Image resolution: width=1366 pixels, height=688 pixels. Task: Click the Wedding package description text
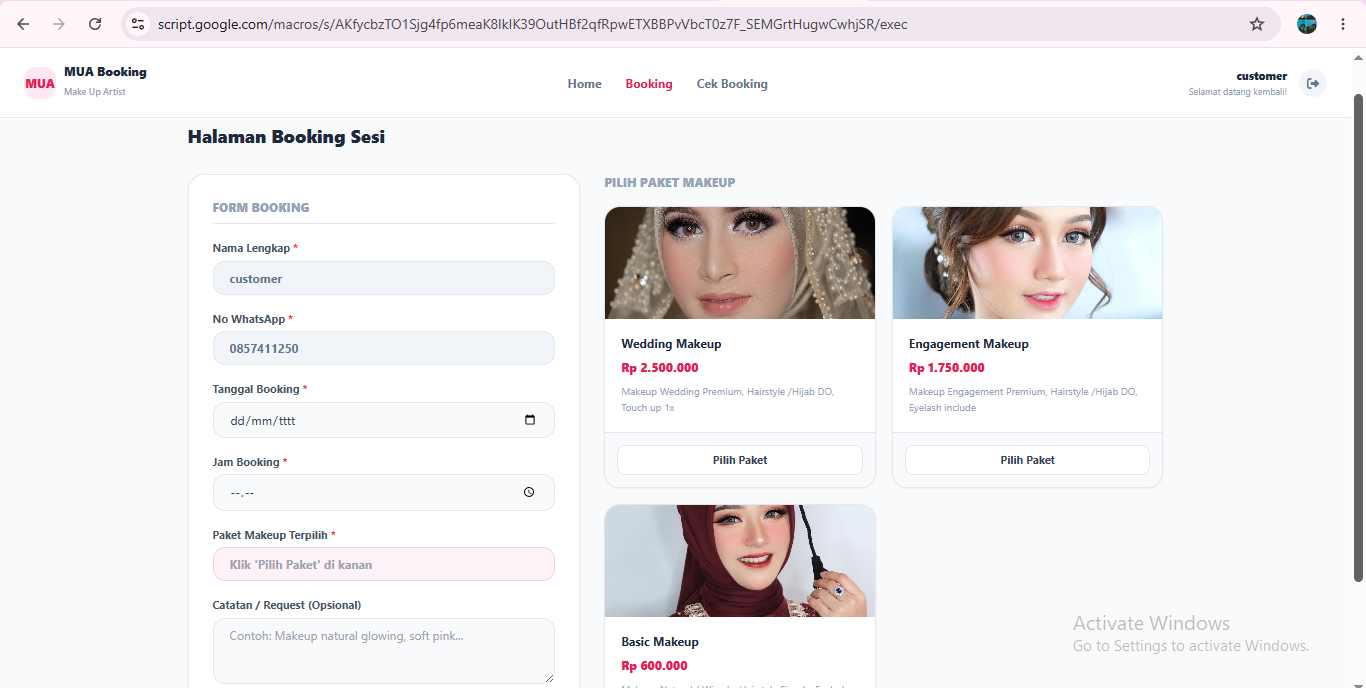727,400
